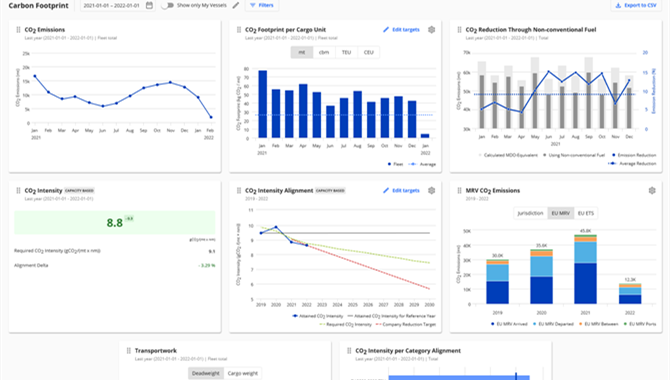Grab the drag handle of CO2 Emissions card

[18, 29]
